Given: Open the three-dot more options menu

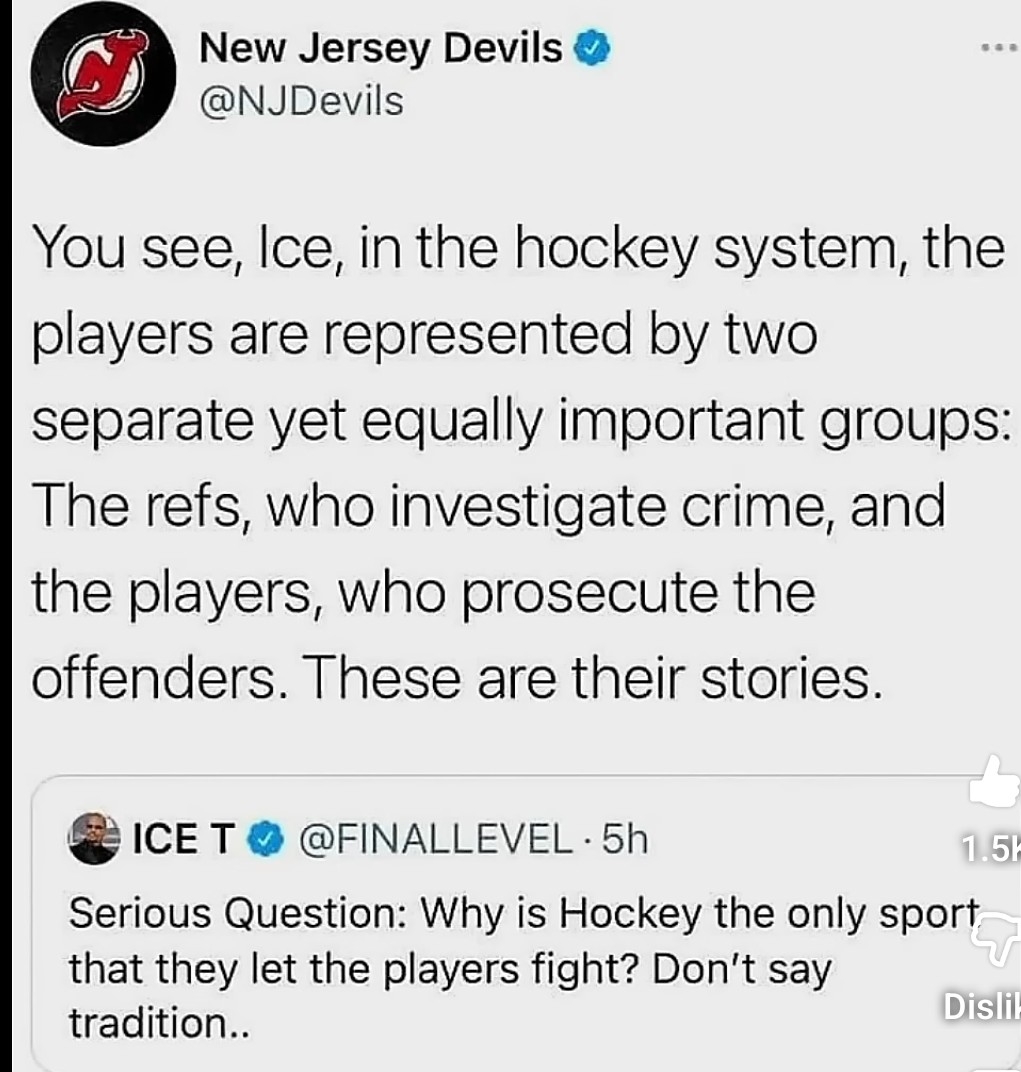Looking at the screenshot, I should [x=996, y=48].
